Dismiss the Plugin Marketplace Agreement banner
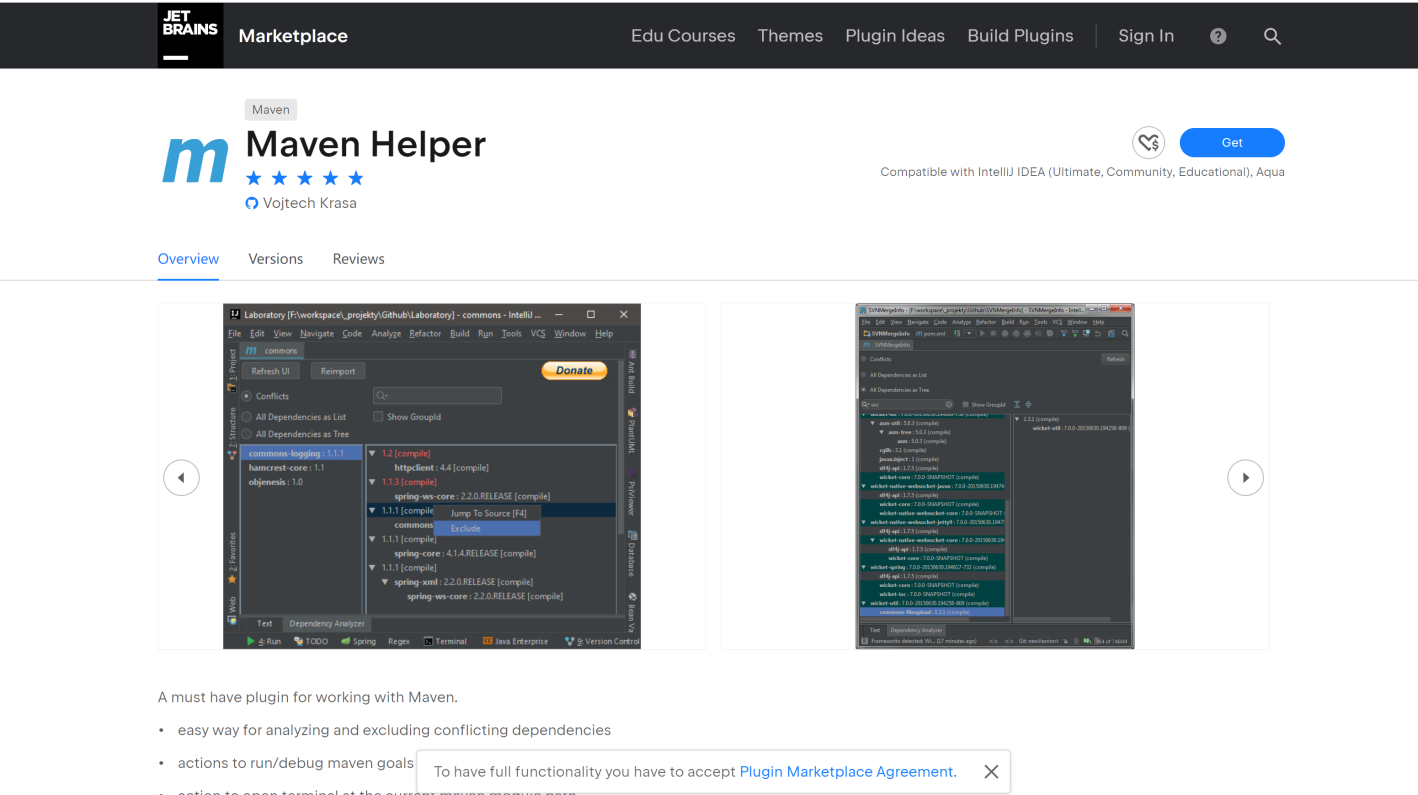1418x795 pixels. coord(991,771)
